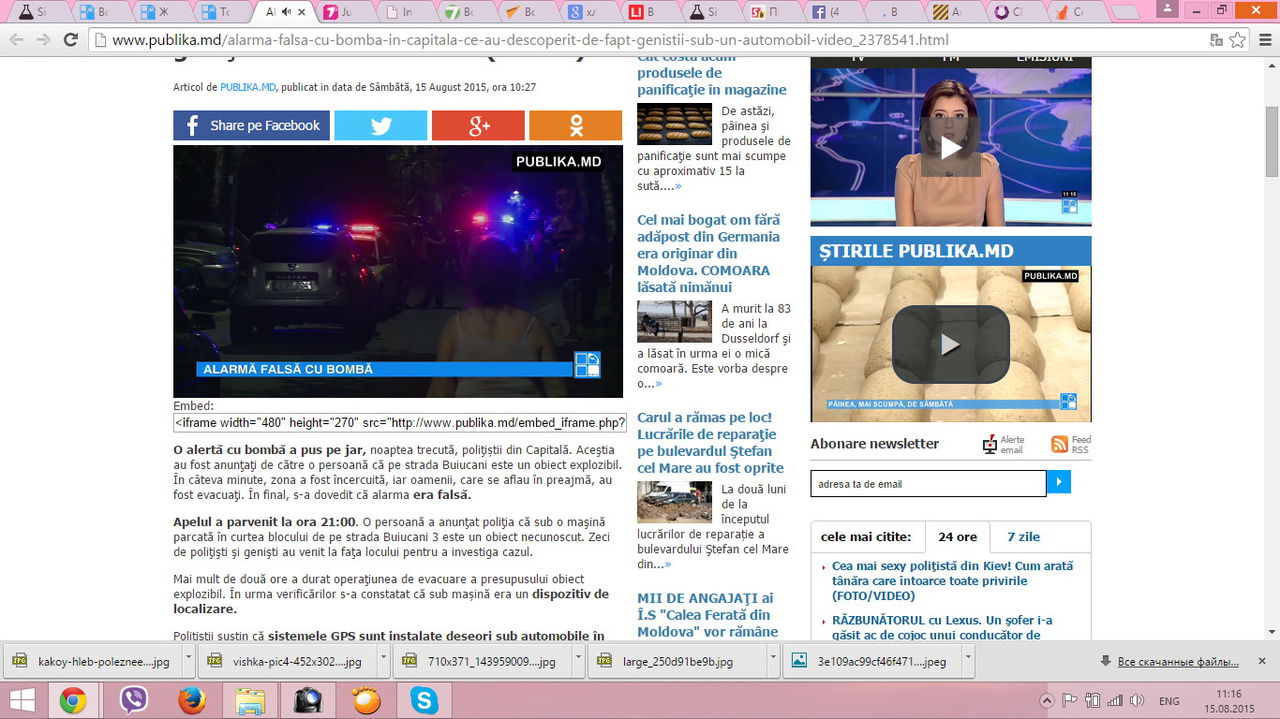Click the bomb alarm video player
This screenshot has height=719, width=1280.
[398, 271]
